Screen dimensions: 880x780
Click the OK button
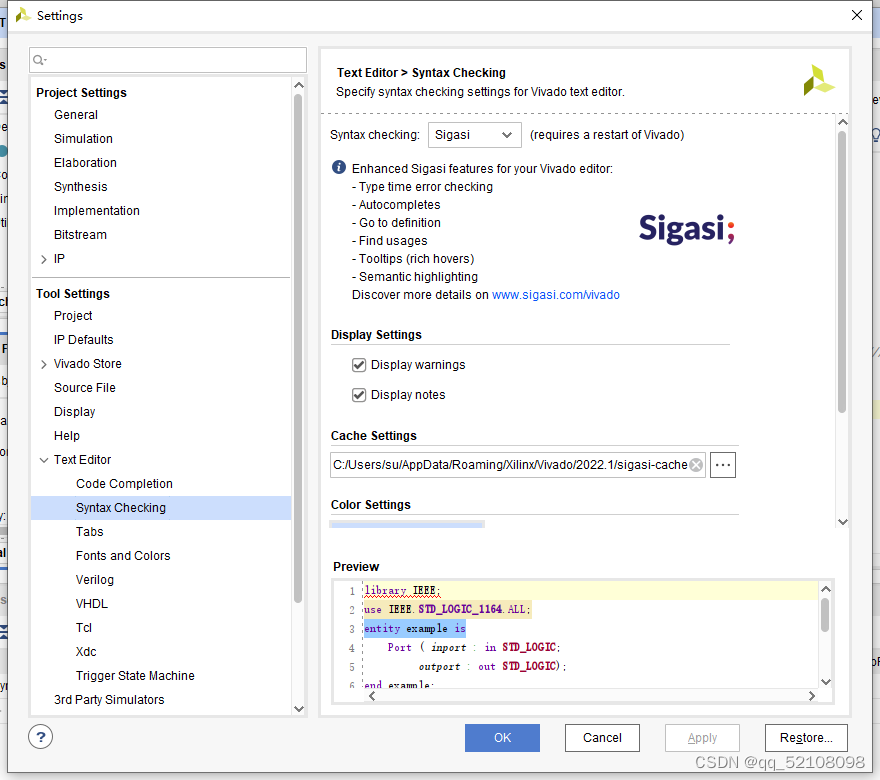tap(502, 737)
